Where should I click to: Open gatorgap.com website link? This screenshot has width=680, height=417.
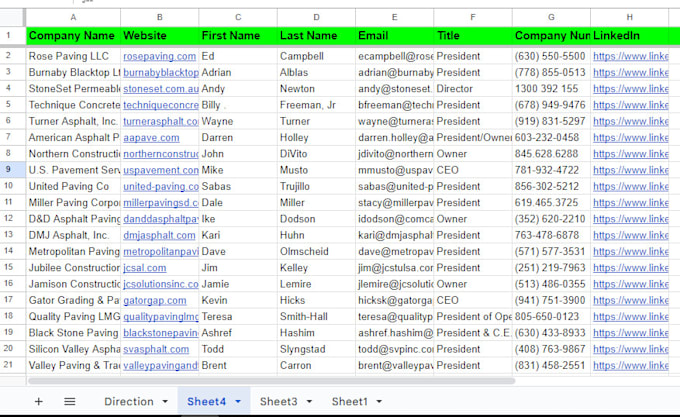155,300
